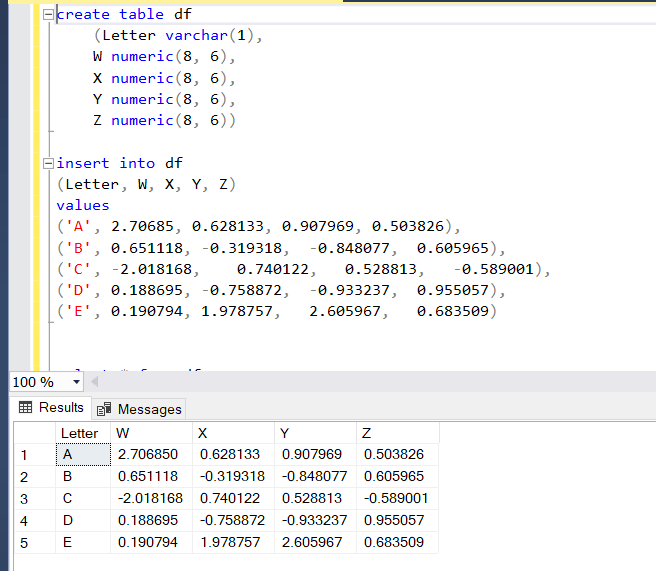Image resolution: width=656 pixels, height=571 pixels.
Task: Open the 100 % zoom dropdown
Action: [x=77, y=382]
